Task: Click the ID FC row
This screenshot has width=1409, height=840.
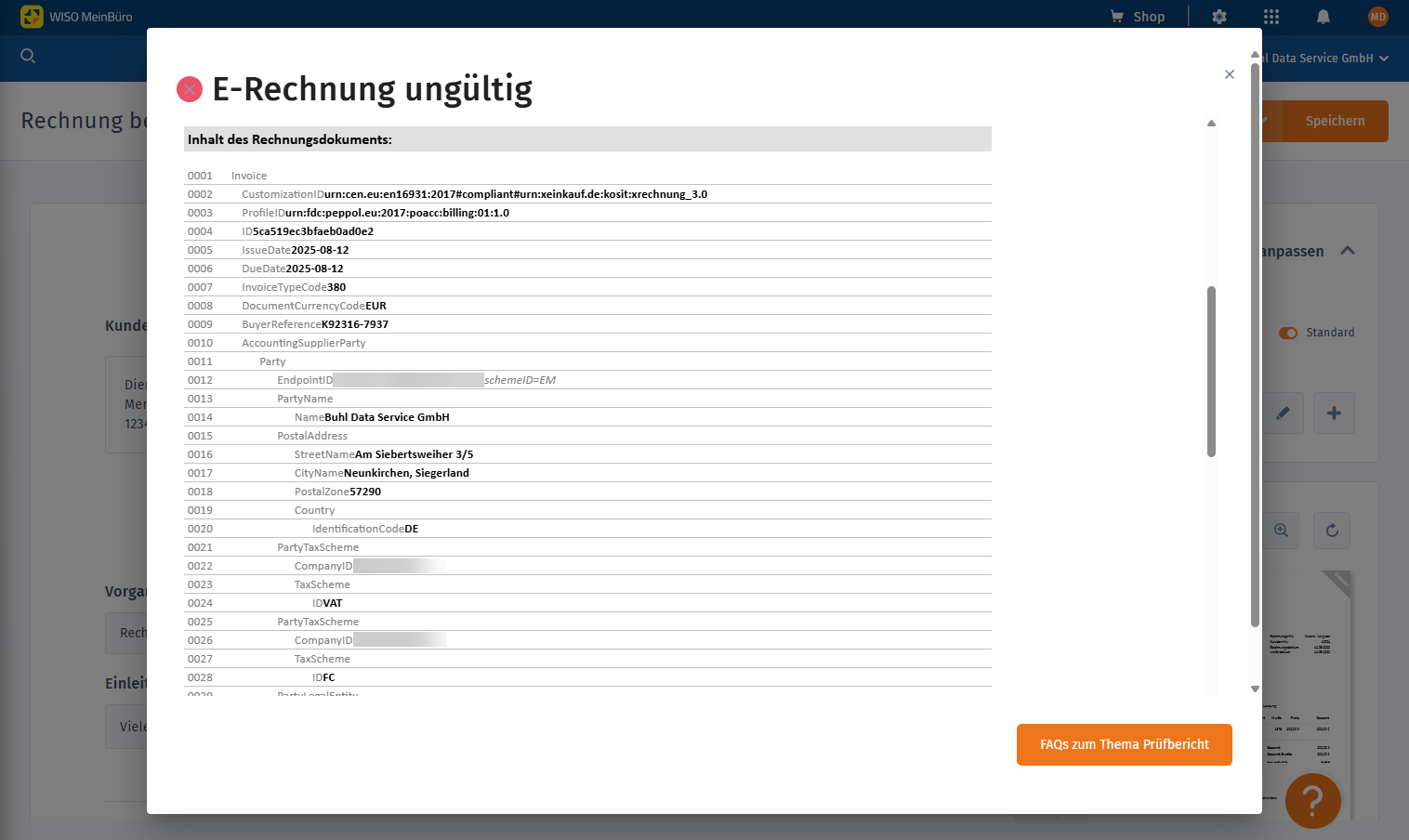Action: click(x=587, y=677)
